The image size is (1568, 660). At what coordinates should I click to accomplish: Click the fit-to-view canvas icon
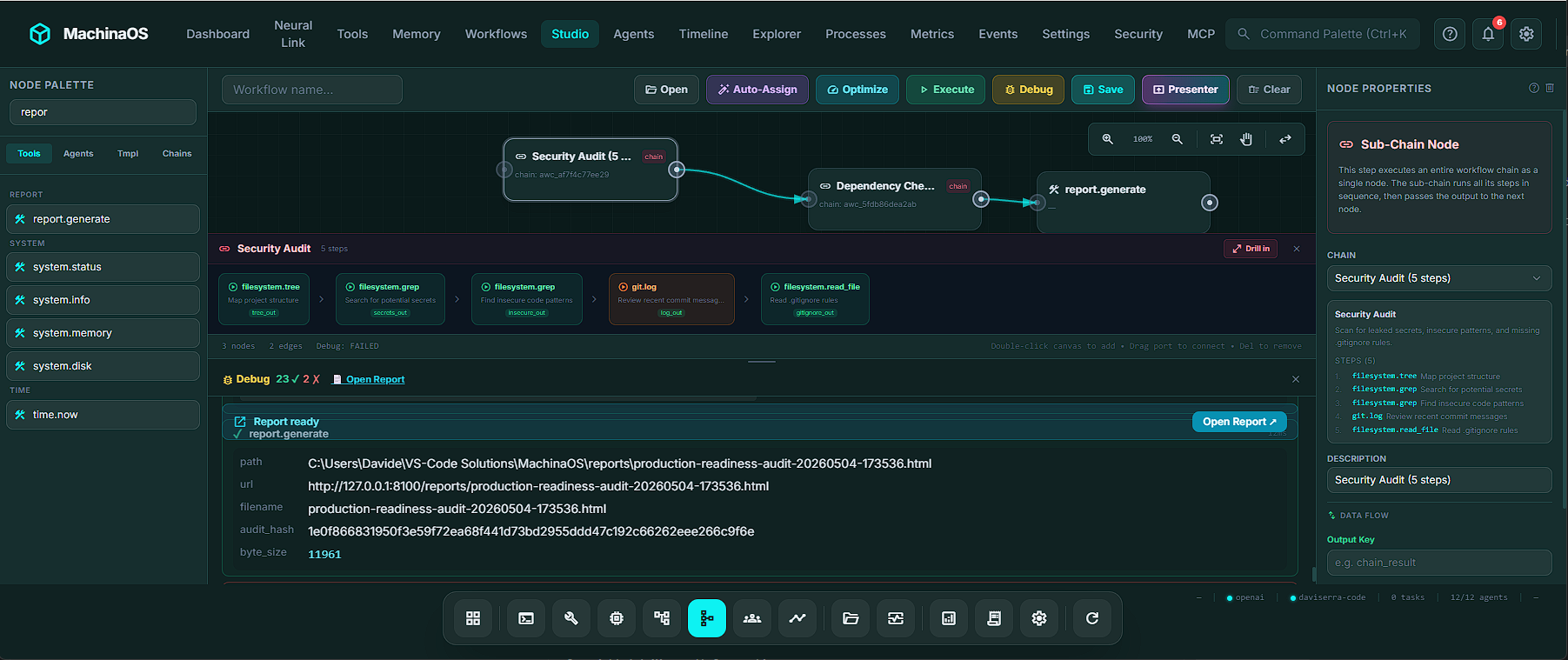click(x=1216, y=139)
